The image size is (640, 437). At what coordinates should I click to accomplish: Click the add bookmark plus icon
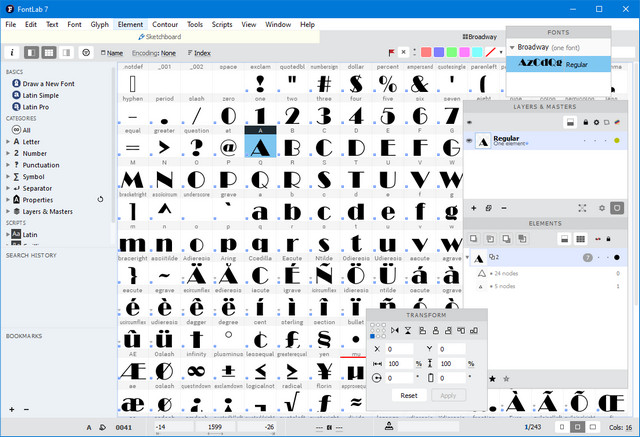11,409
